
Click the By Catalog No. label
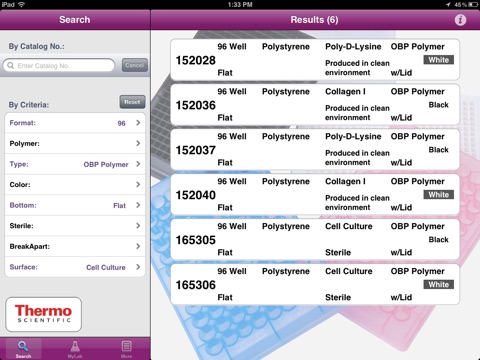37,46
